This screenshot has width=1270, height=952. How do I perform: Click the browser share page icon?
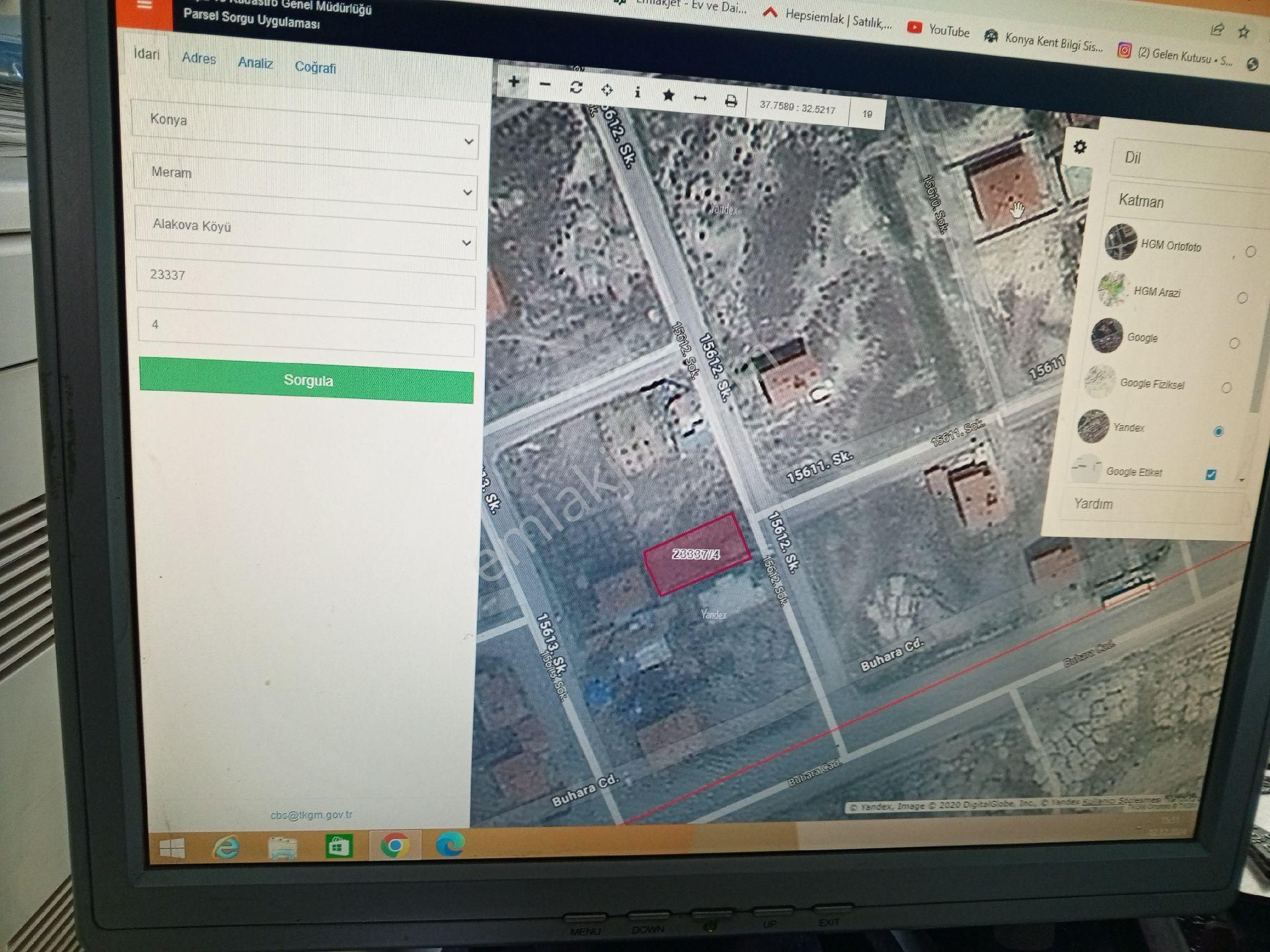(x=1216, y=30)
